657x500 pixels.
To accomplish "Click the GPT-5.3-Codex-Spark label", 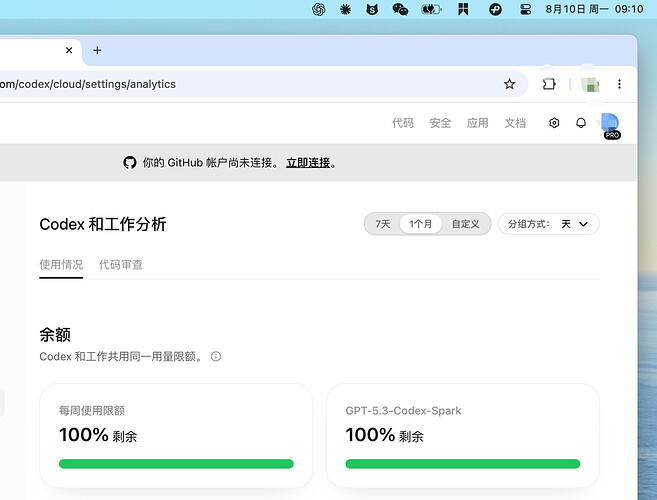I will (403, 411).
